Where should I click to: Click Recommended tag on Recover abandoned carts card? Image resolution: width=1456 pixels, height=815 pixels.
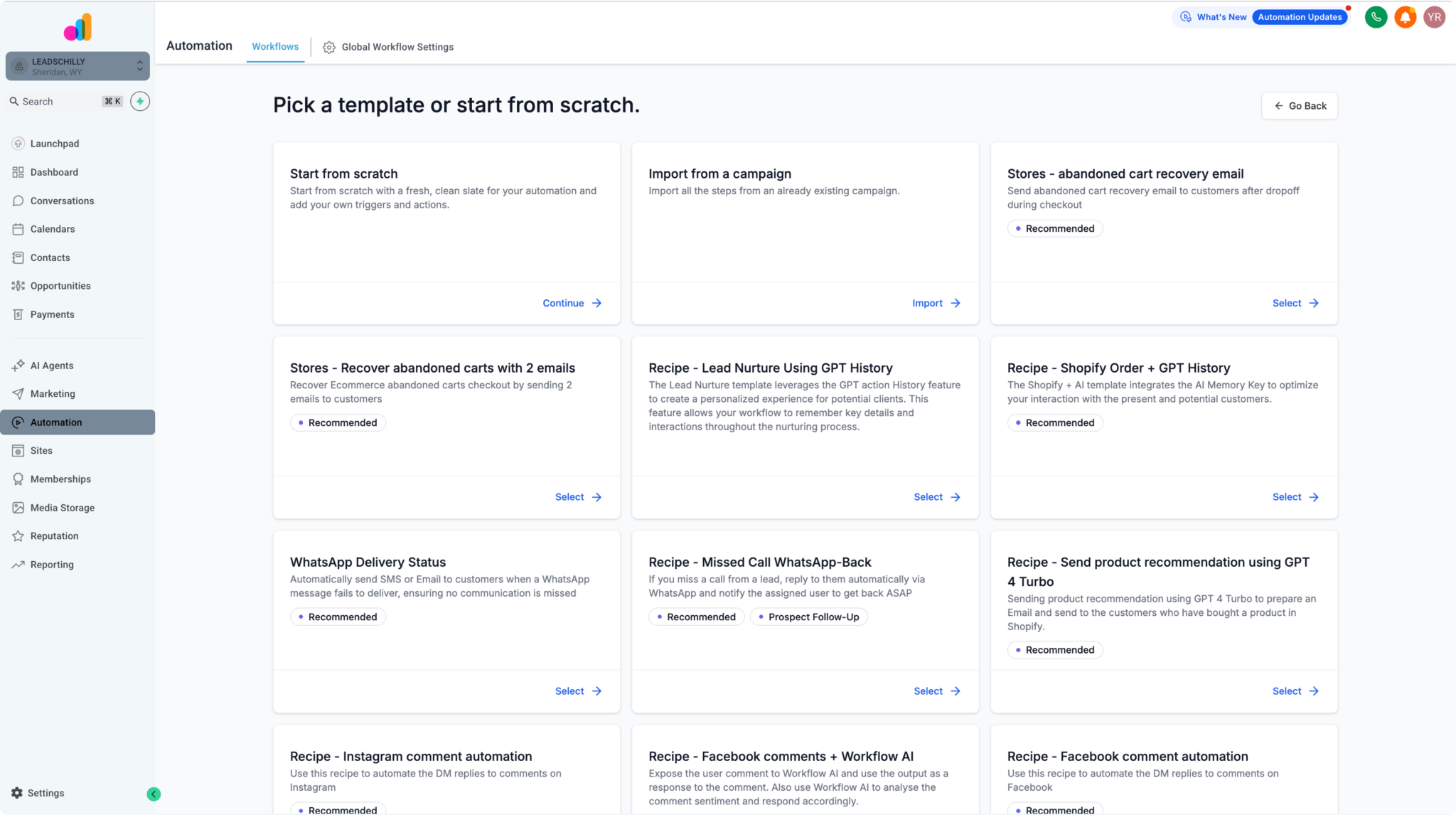(x=338, y=423)
